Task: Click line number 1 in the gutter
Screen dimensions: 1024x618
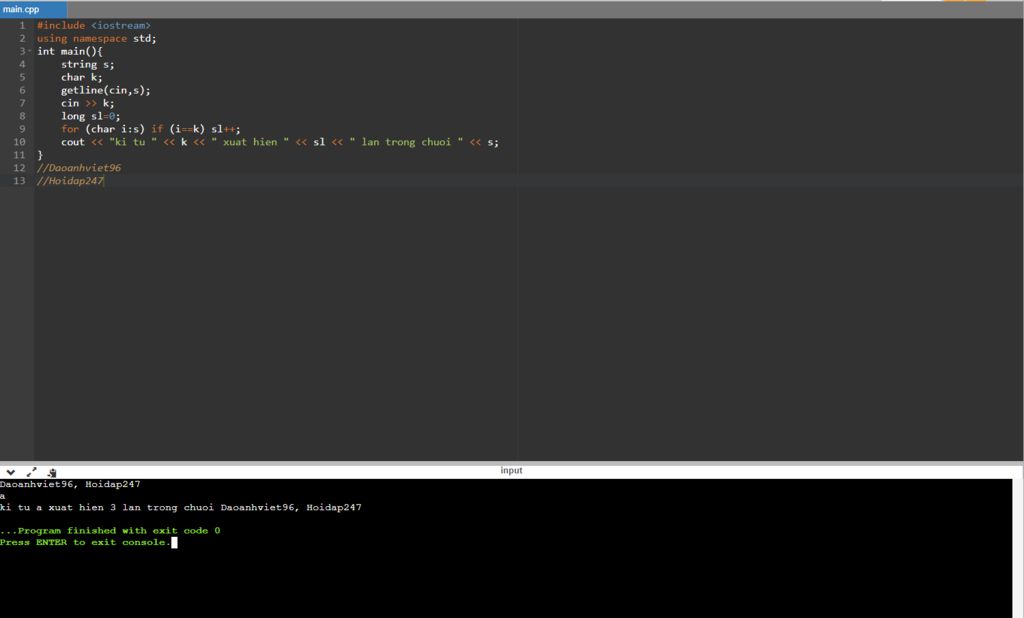Action: pyautogui.click(x=22, y=25)
